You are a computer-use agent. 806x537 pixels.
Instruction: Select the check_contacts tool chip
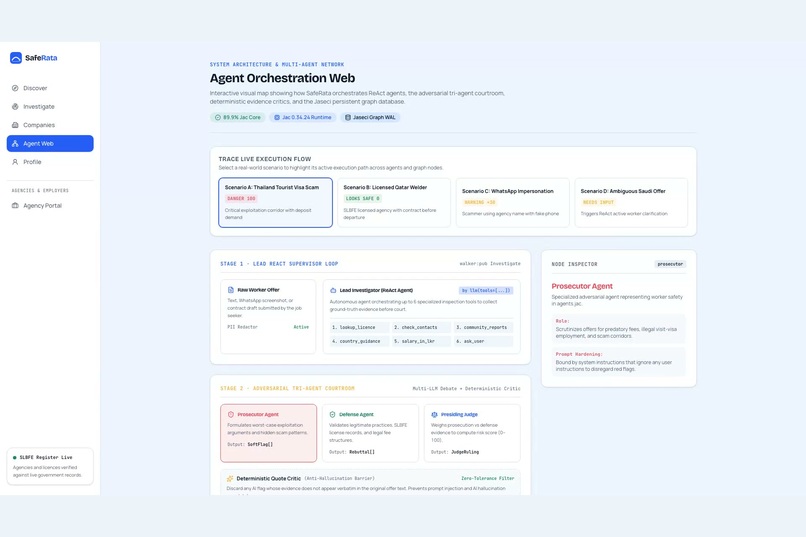click(x=421, y=327)
